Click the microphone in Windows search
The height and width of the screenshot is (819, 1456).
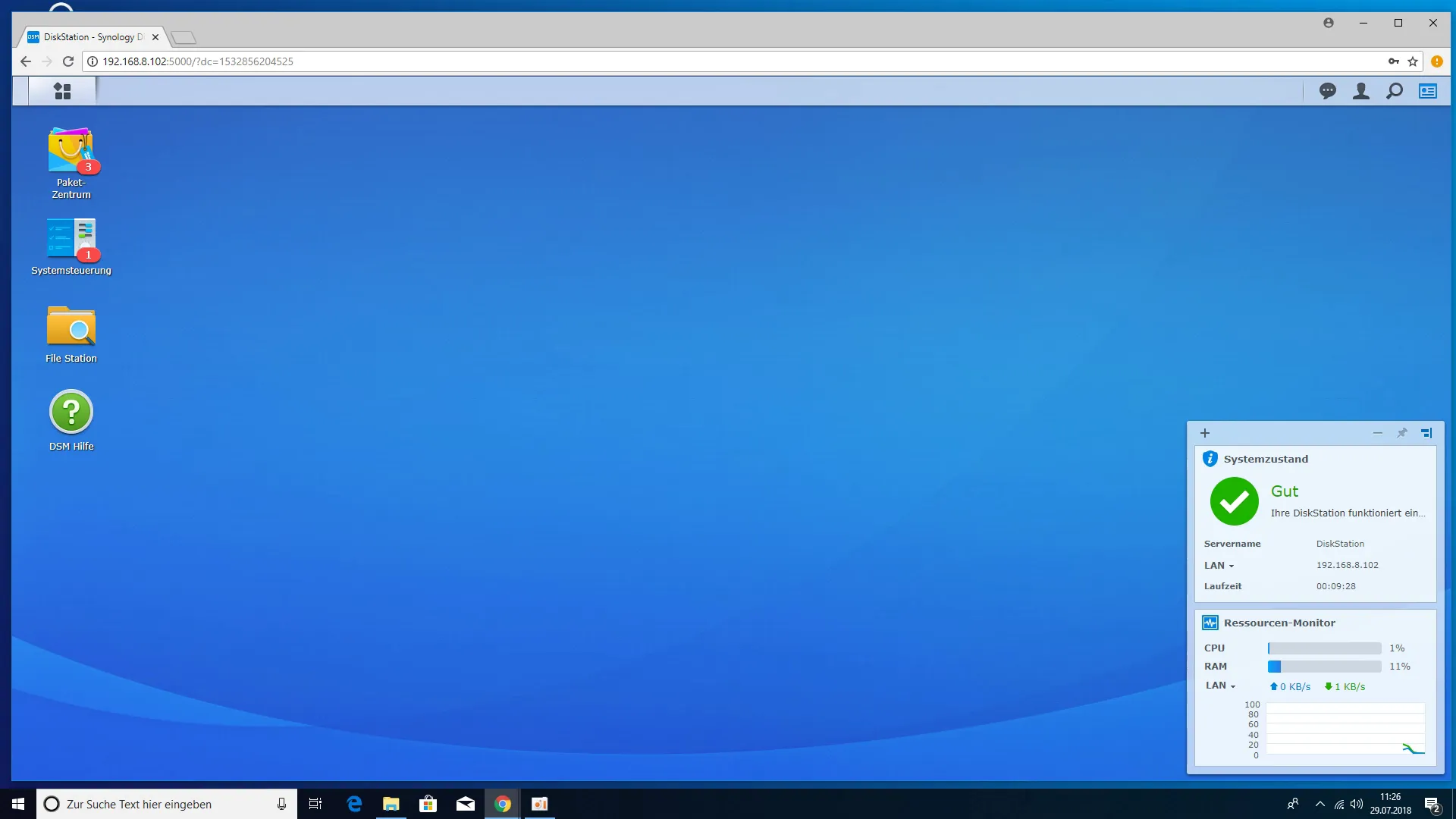point(281,804)
